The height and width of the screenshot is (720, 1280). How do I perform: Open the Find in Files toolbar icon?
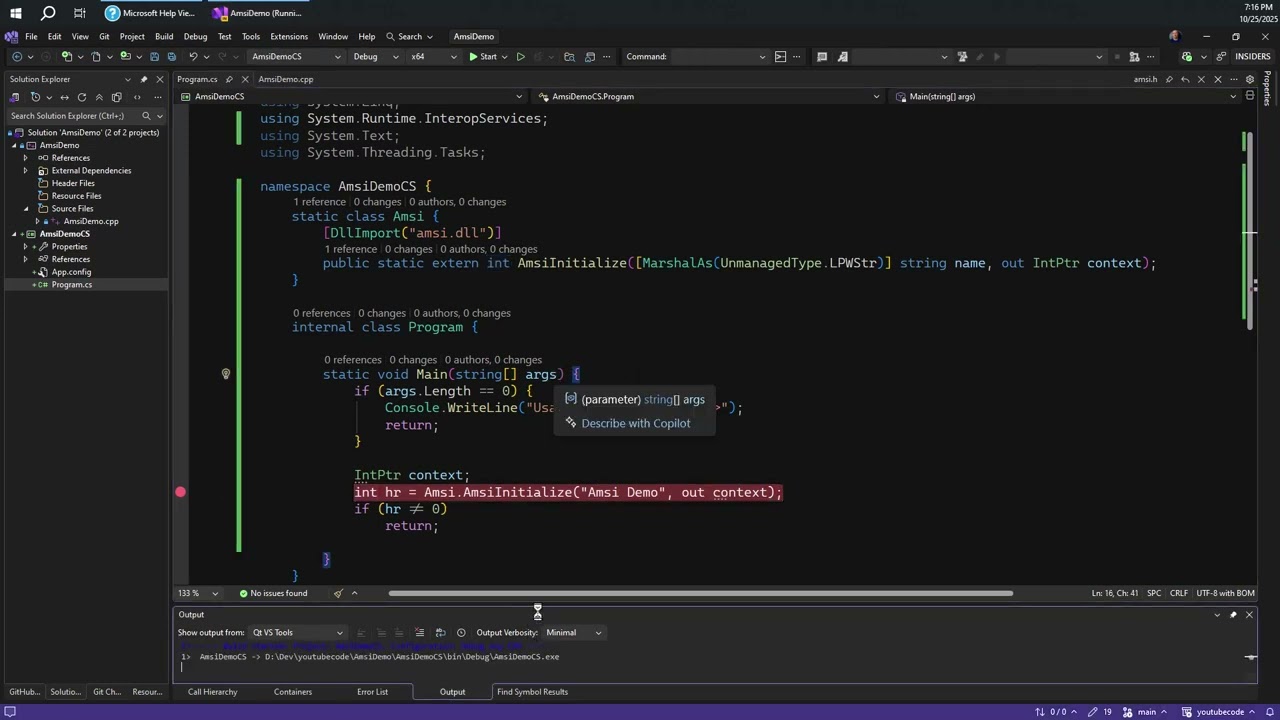pyautogui.click(x=569, y=56)
